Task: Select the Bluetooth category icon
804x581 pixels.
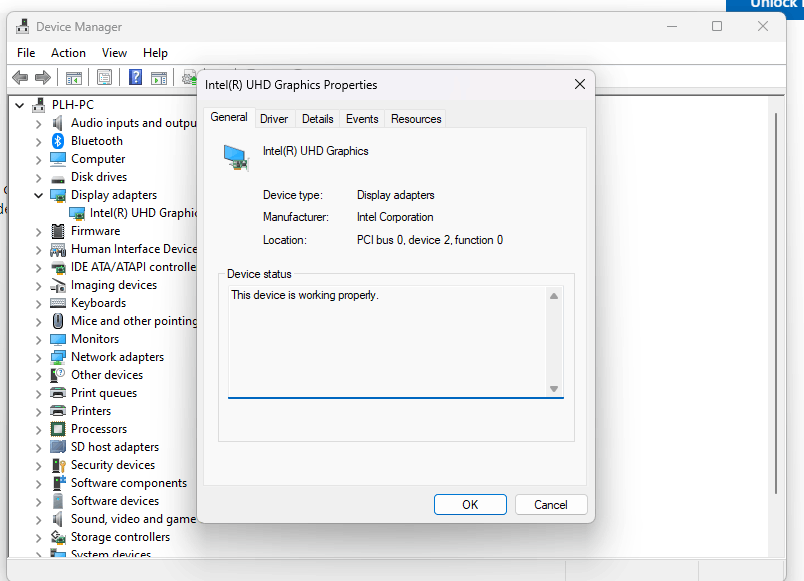Action: [58, 141]
